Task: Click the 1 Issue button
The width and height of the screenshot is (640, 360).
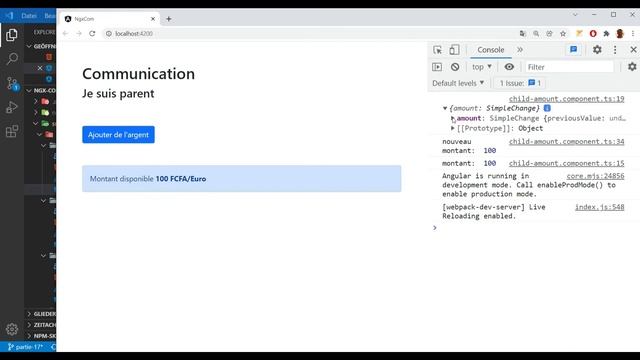Action: coord(520,83)
